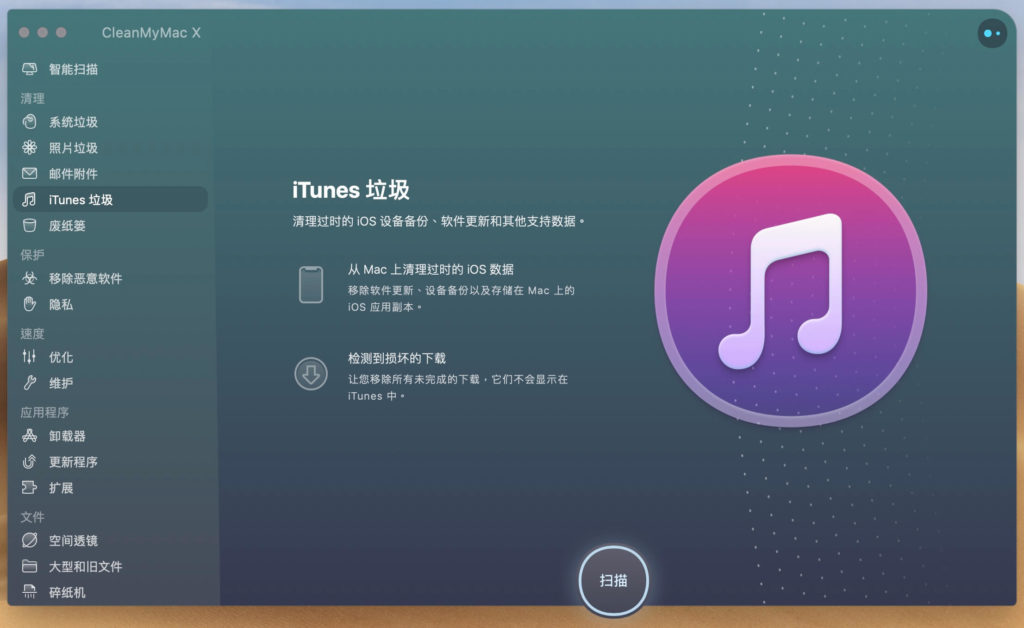Close the CleanMyMac X window
Image resolution: width=1024 pixels, height=628 pixels.
24,33
